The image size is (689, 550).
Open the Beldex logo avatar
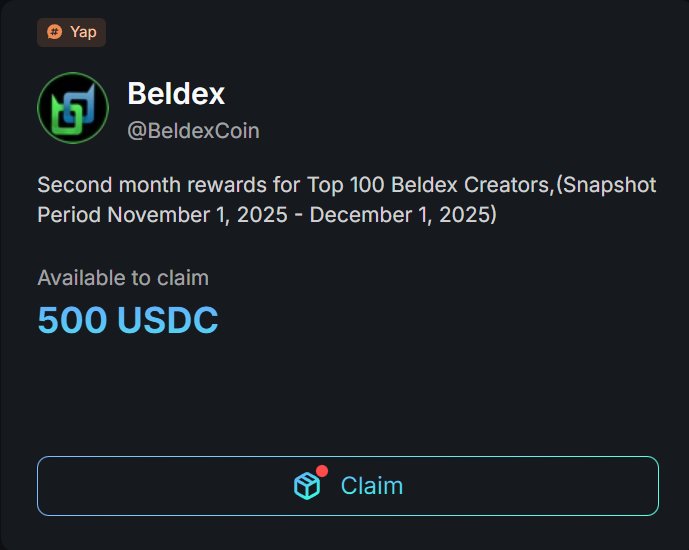point(73,108)
